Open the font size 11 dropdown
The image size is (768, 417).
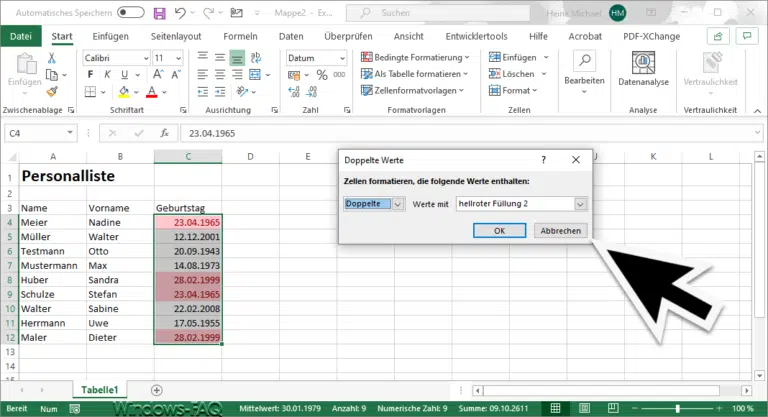(x=178, y=58)
